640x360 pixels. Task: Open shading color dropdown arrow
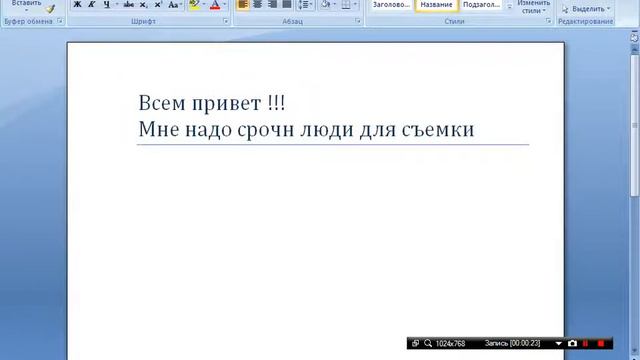coord(334,5)
